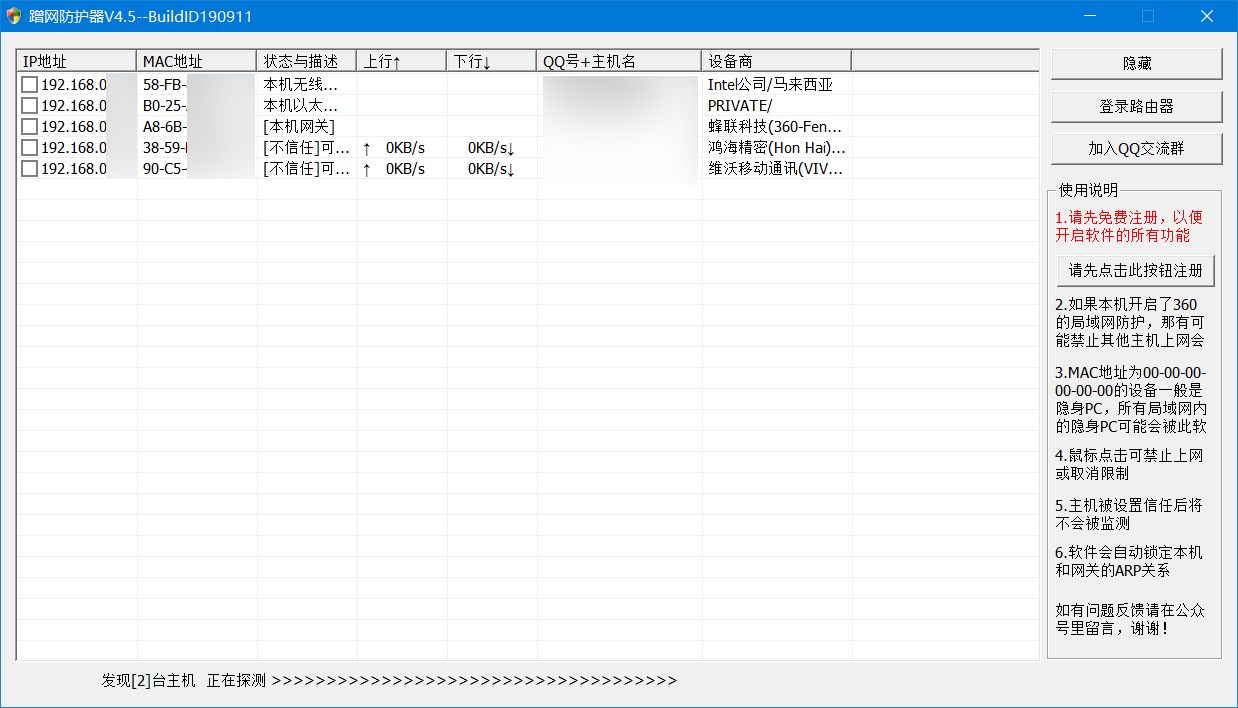Click the 鸿海精密(Hon Hai)… vendor cell
The width and height of the screenshot is (1238, 708).
pyautogui.click(x=776, y=148)
